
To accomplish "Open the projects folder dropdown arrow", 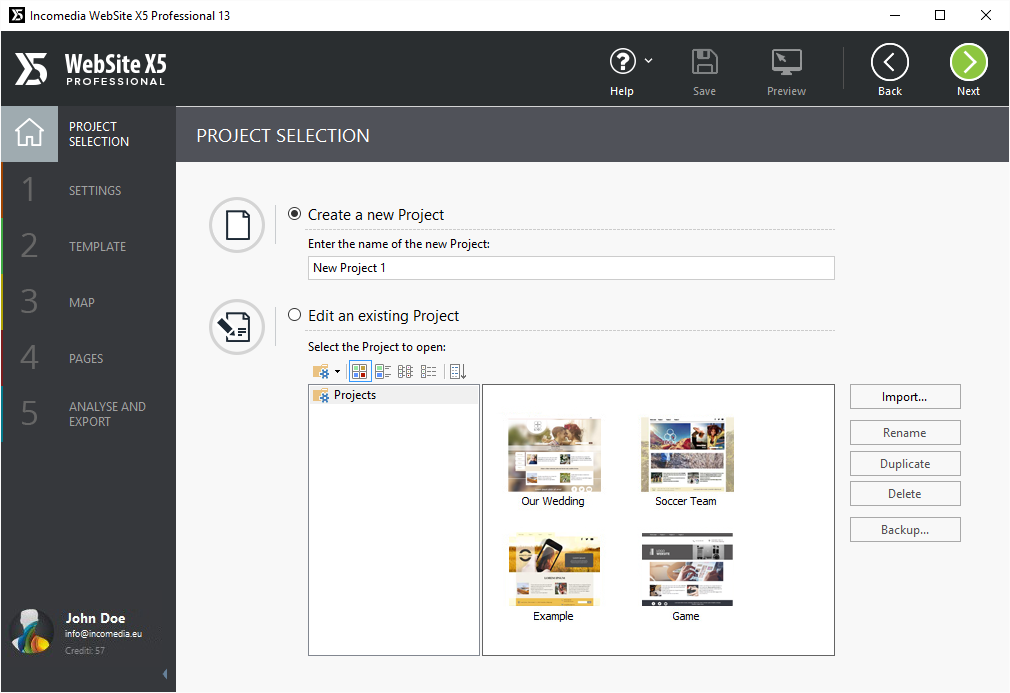I will (x=338, y=372).
